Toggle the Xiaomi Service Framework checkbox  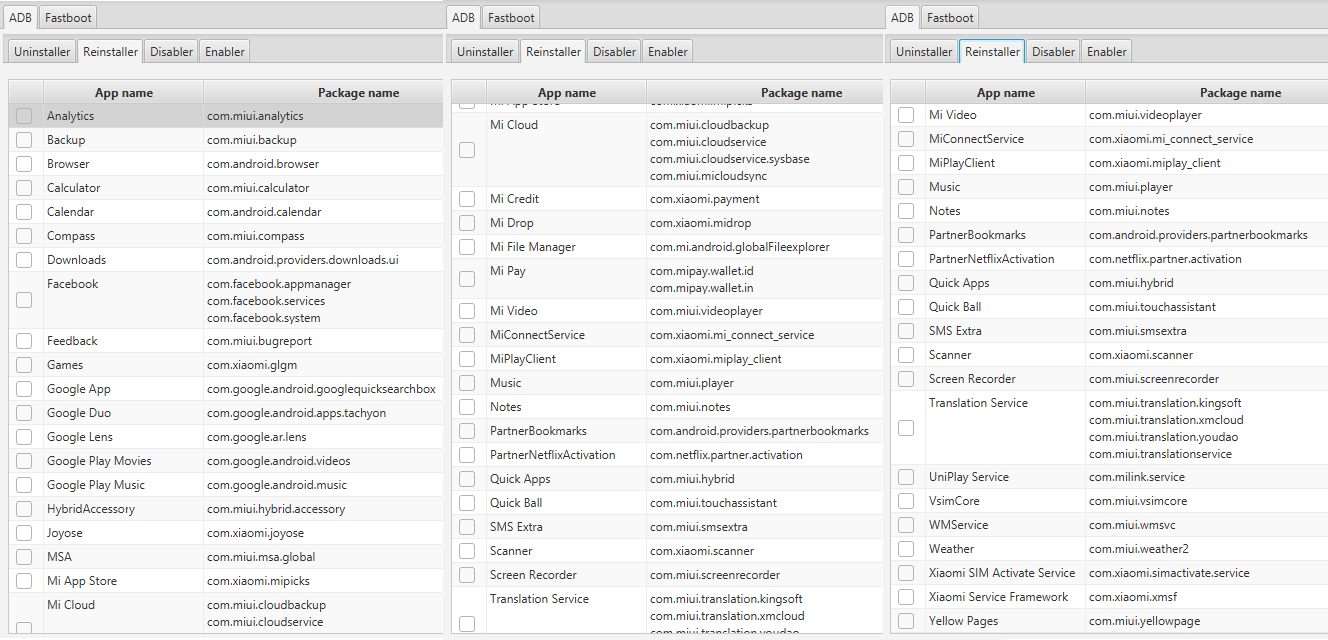point(906,597)
